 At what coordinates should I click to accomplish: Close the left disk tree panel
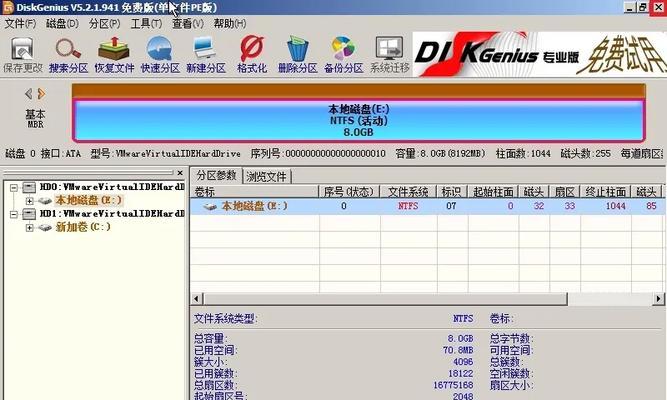click(180, 172)
